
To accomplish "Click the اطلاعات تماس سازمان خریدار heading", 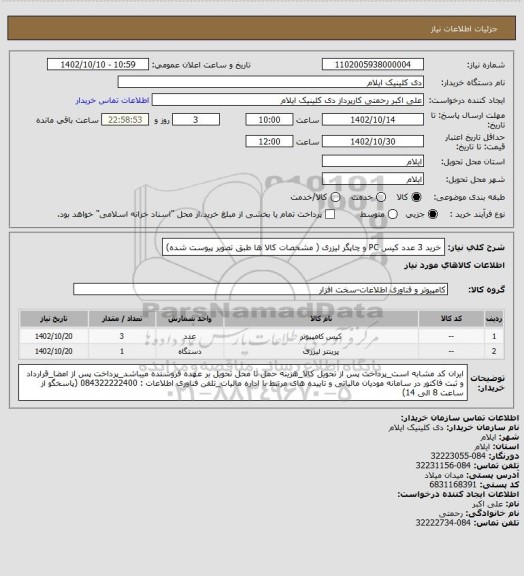I will [x=460, y=418].
